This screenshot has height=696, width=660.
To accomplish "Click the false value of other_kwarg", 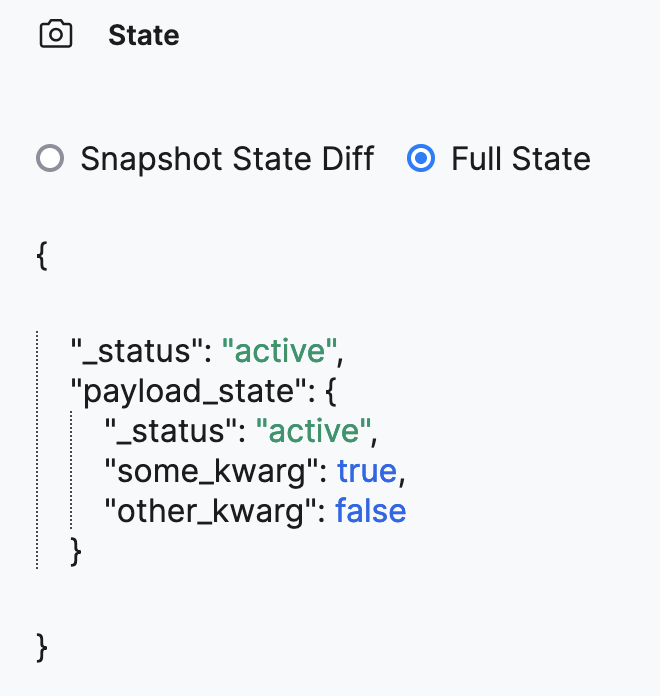I will pyautogui.click(x=371, y=510).
